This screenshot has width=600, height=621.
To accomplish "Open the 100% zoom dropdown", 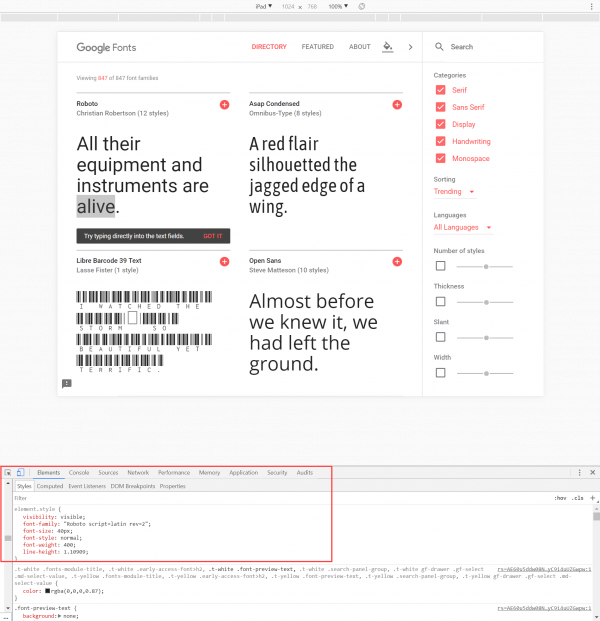I will (x=338, y=6).
